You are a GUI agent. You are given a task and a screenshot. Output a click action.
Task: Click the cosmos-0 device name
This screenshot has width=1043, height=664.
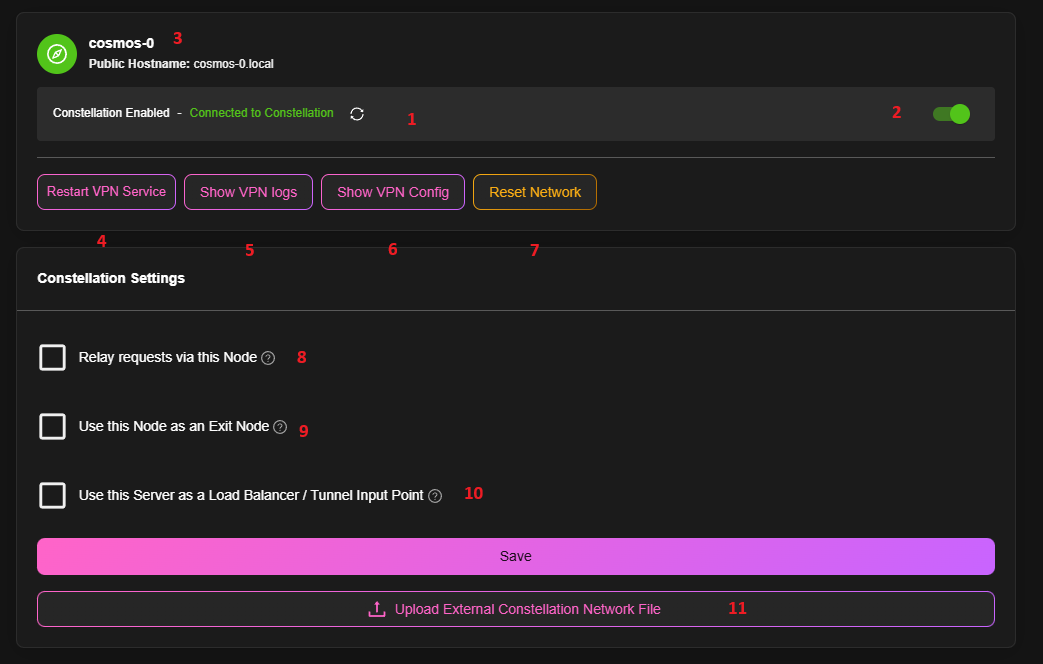coord(121,44)
